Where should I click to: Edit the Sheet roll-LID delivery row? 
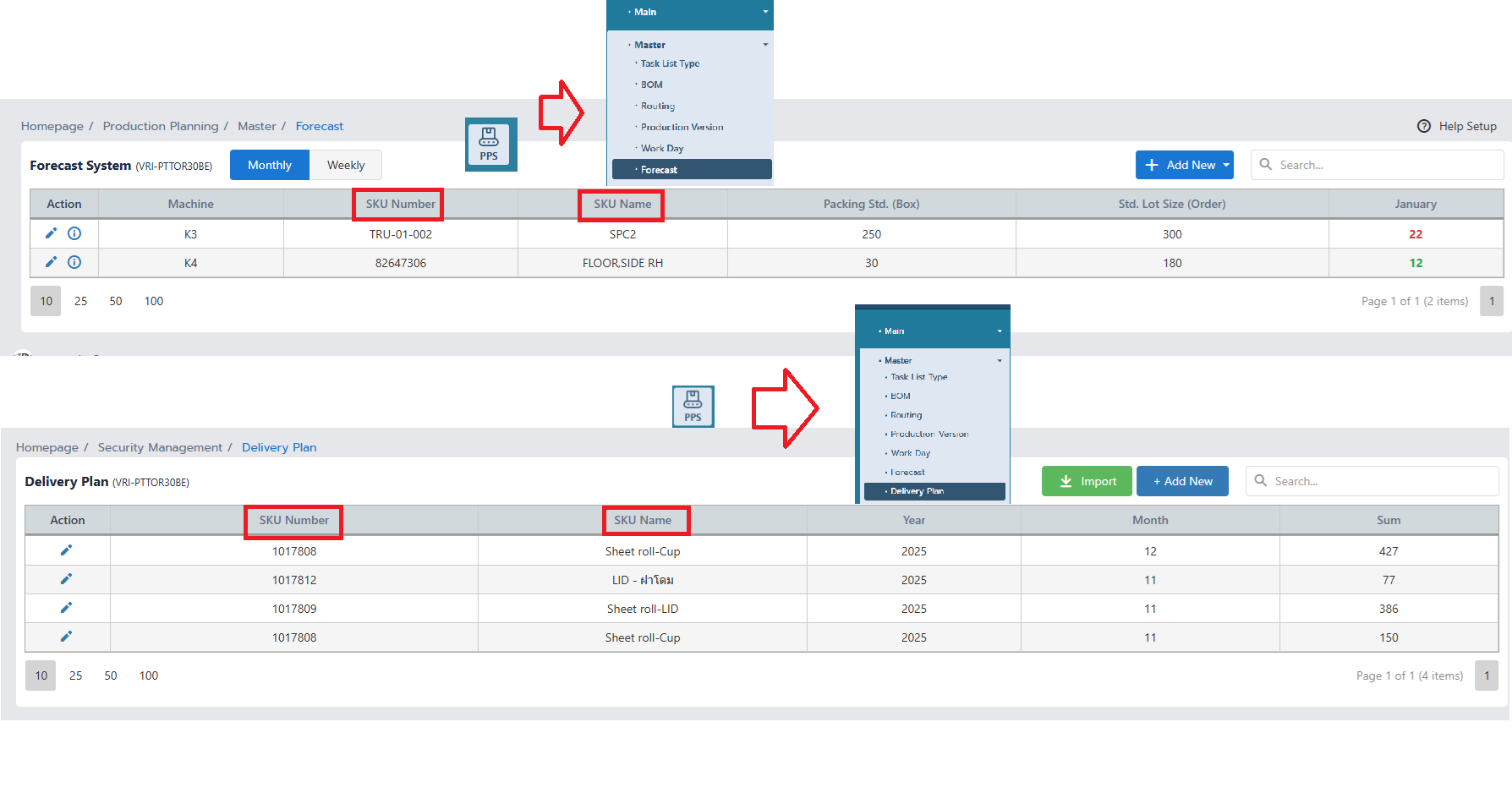coord(66,608)
